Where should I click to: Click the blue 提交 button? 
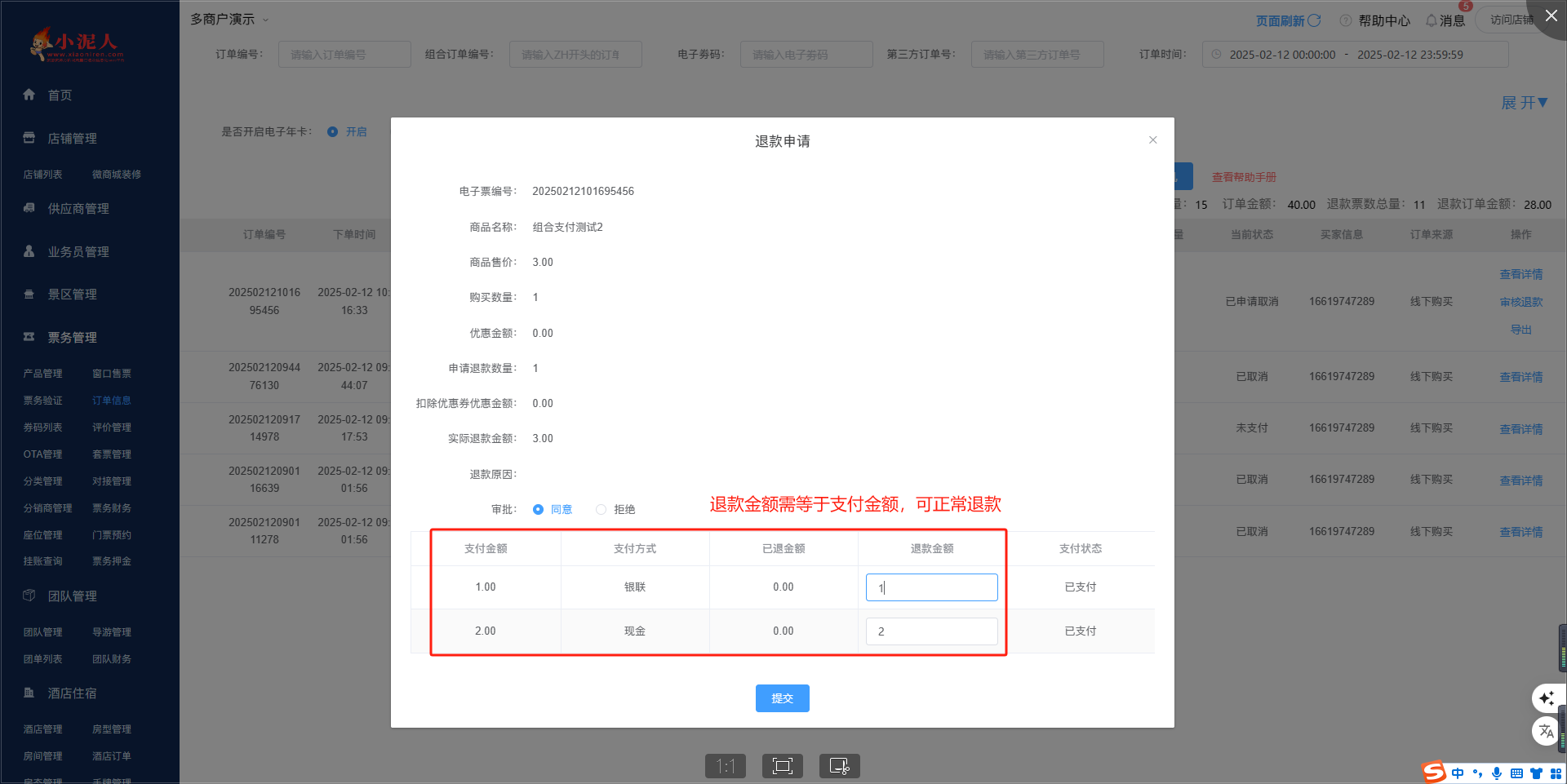tap(782, 698)
